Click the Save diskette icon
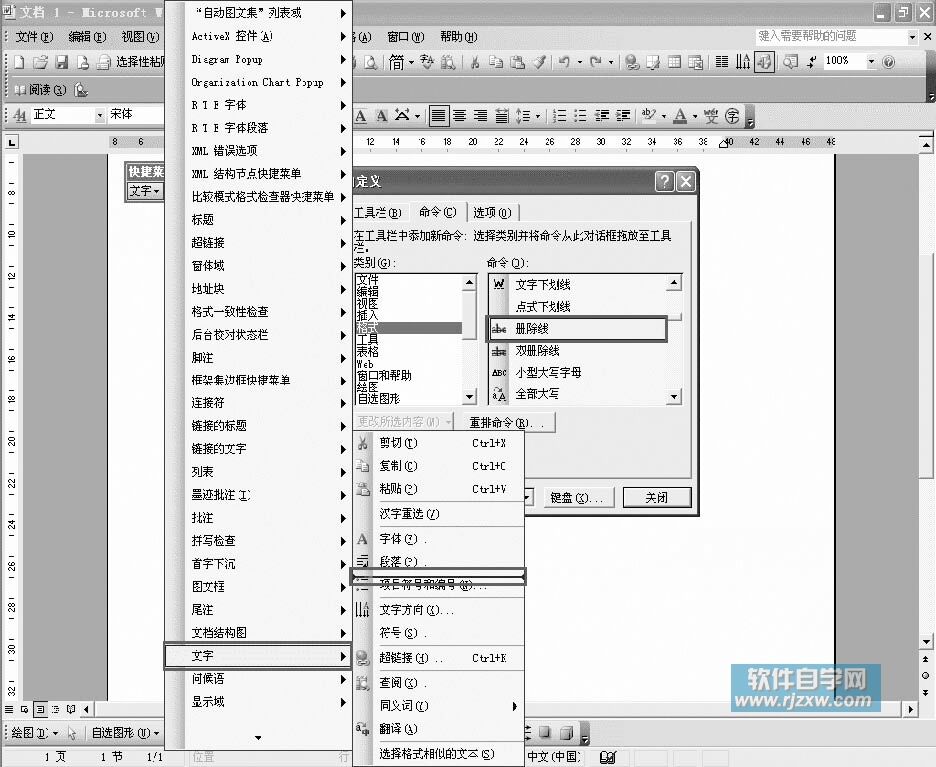The height and width of the screenshot is (767, 936). coord(61,61)
